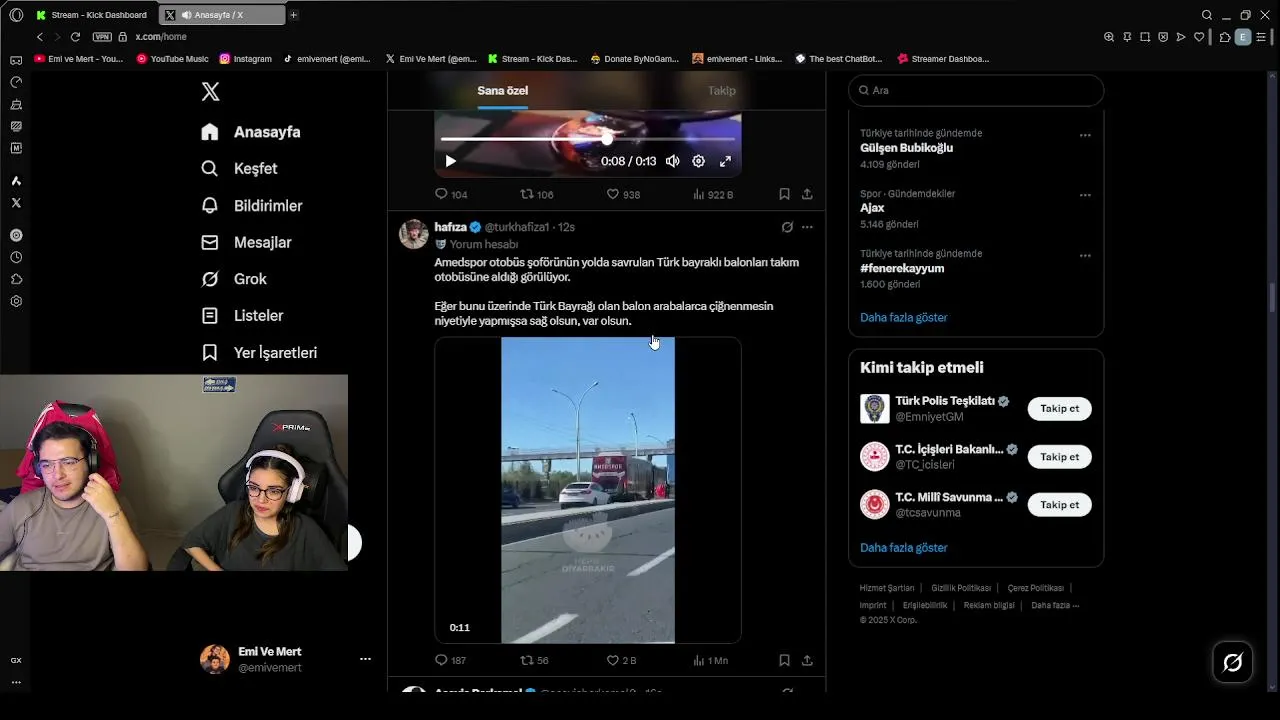The width and height of the screenshot is (1280, 720).
Task: Click the Ara search field
Action: click(x=976, y=90)
